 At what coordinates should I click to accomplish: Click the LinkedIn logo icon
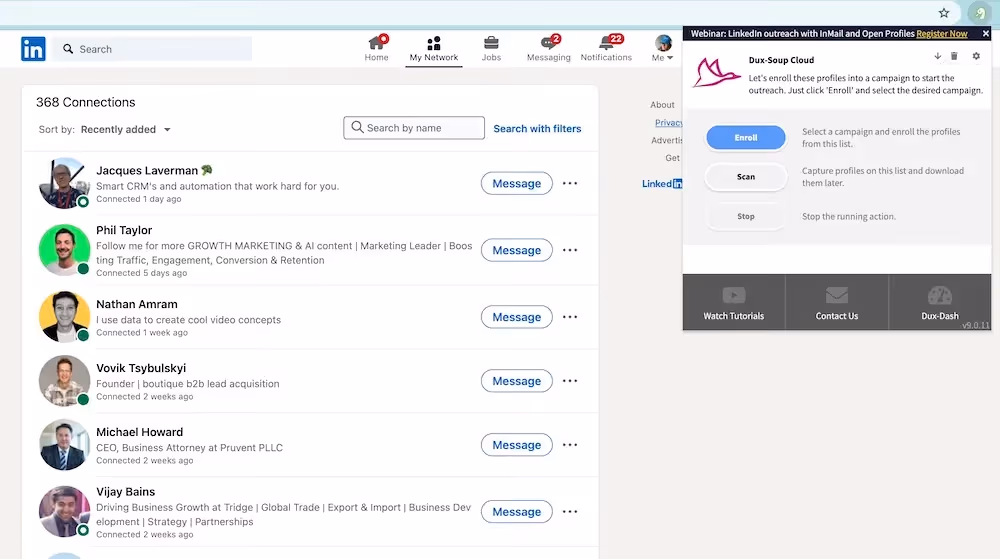click(x=33, y=49)
